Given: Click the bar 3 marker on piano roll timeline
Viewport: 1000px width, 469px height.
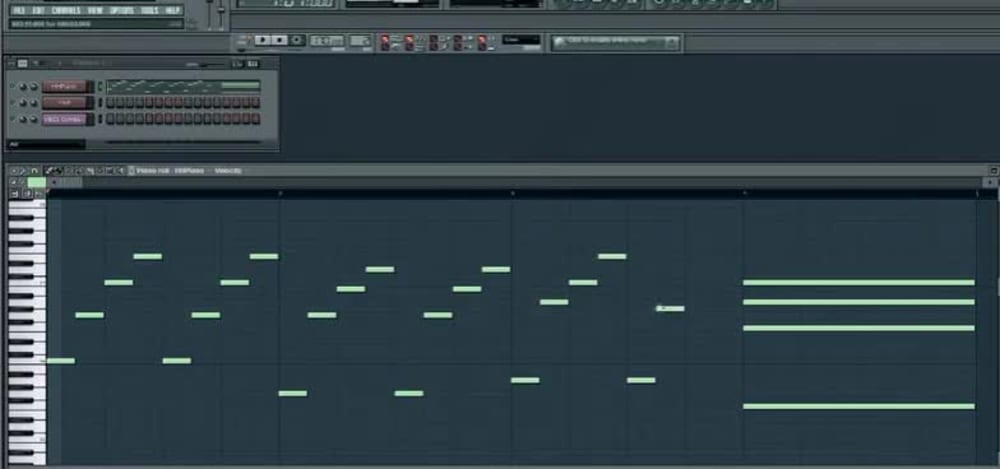Looking at the screenshot, I should [512, 193].
